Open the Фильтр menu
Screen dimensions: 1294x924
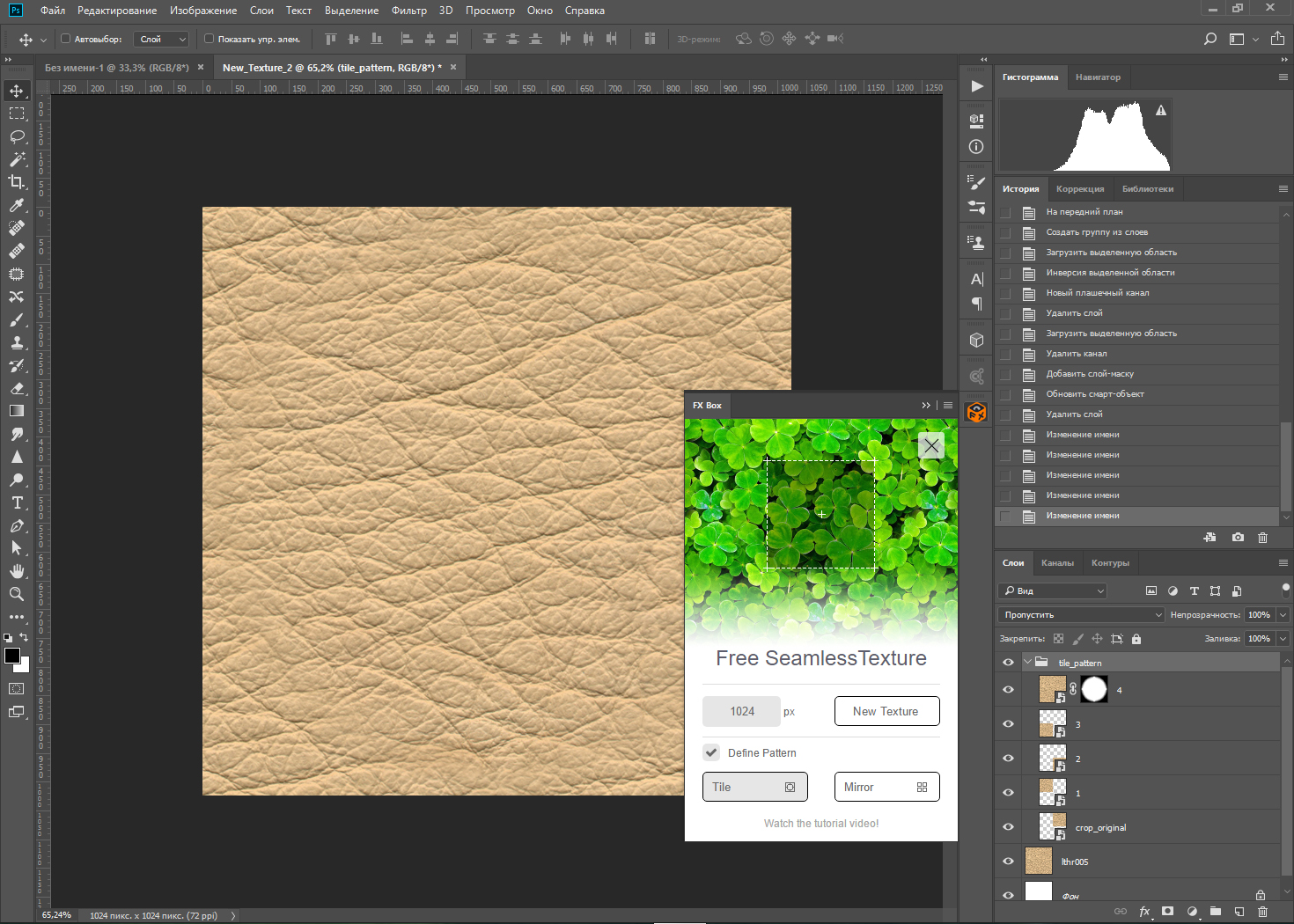click(408, 11)
